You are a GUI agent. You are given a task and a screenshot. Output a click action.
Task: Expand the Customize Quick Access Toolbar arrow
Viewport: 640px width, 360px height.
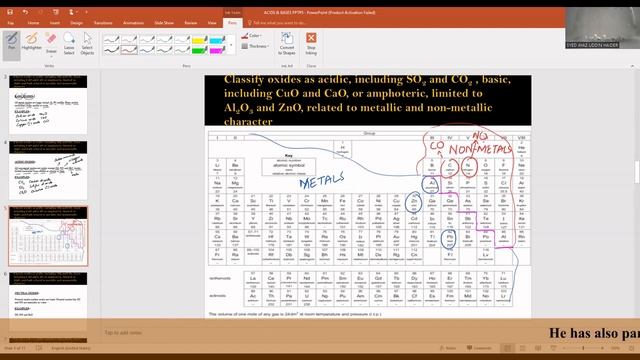[x=87, y=12]
